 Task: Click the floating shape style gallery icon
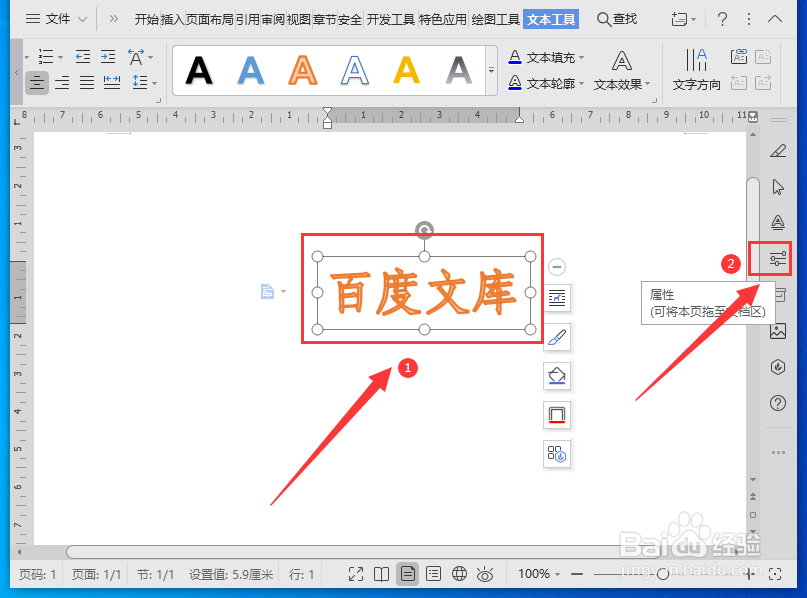coord(557,454)
